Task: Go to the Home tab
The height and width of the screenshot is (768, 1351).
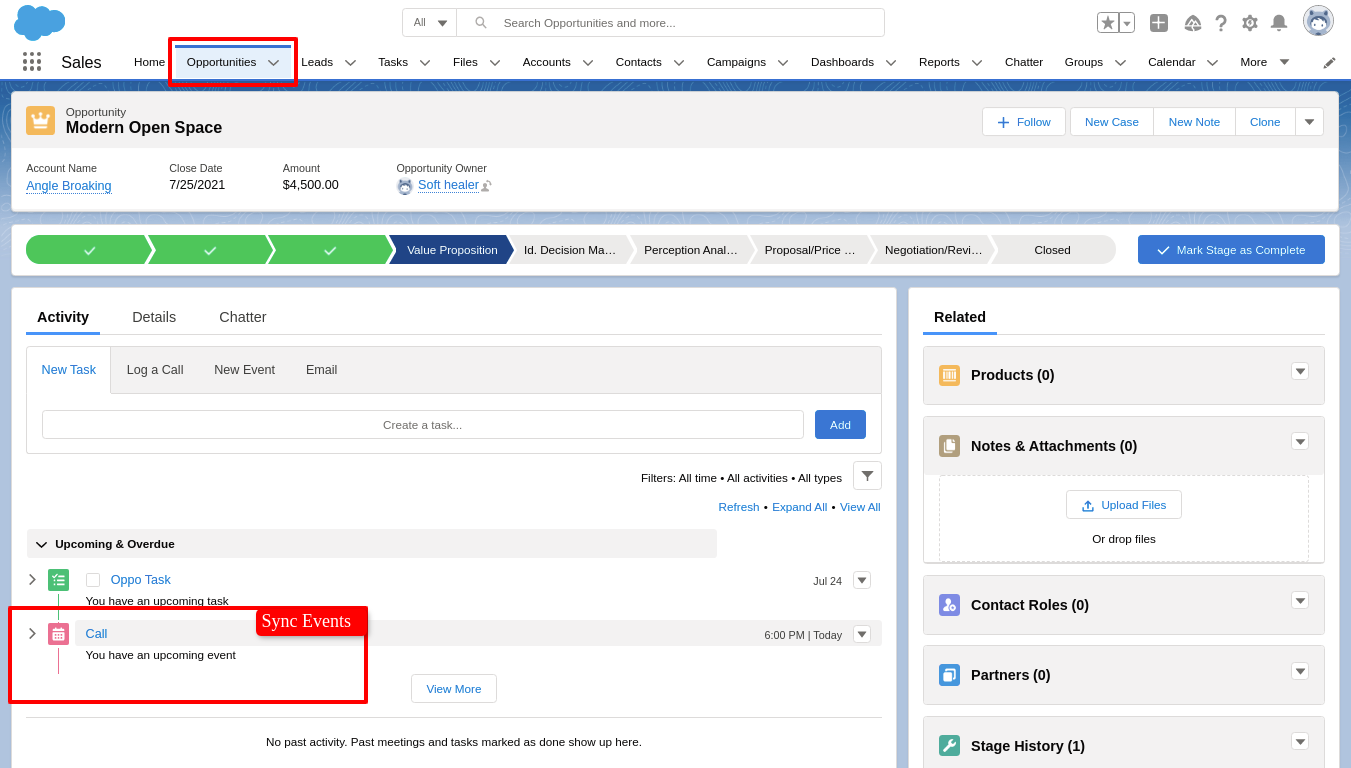Action: tap(149, 62)
